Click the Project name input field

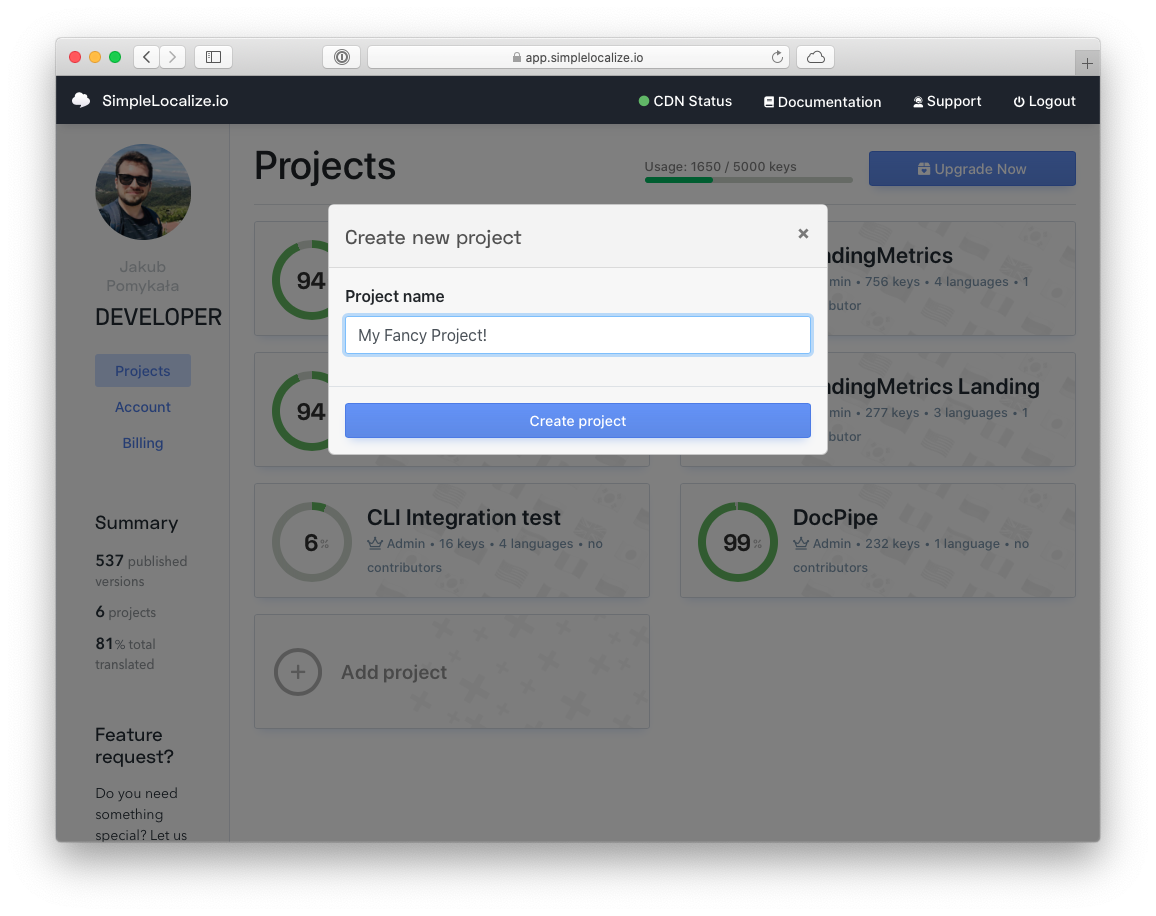click(578, 335)
